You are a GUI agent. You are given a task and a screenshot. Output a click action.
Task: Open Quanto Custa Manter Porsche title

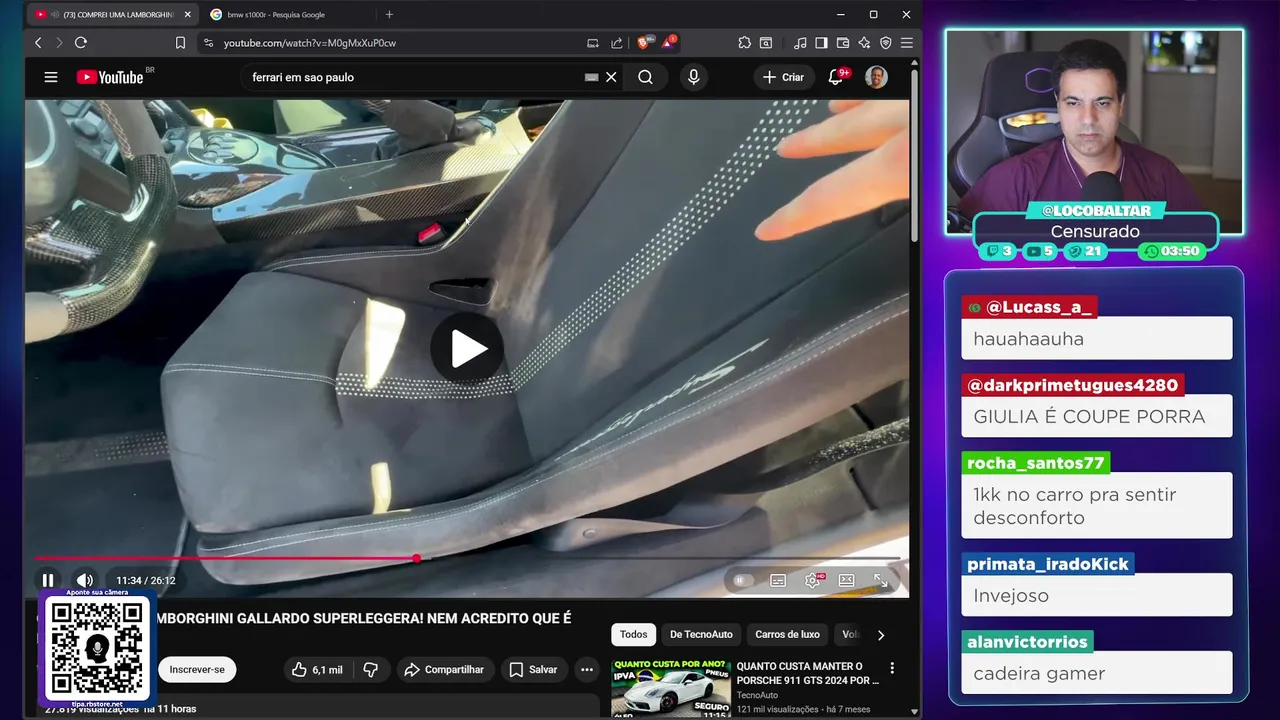(808, 673)
